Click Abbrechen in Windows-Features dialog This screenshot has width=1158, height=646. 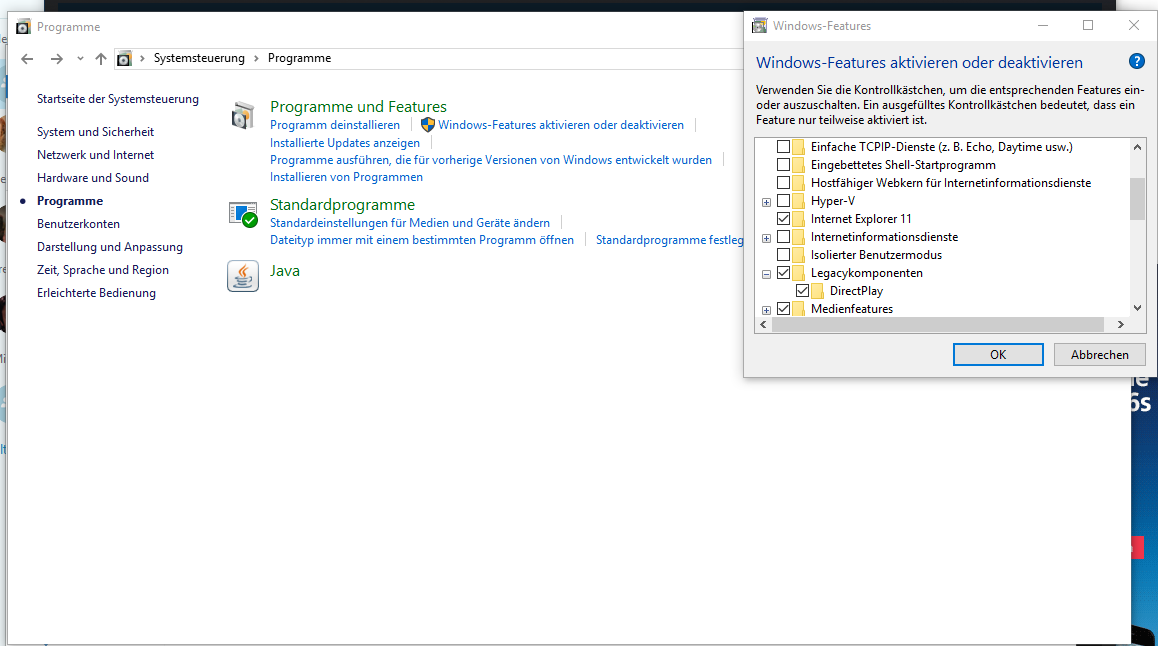point(1099,354)
